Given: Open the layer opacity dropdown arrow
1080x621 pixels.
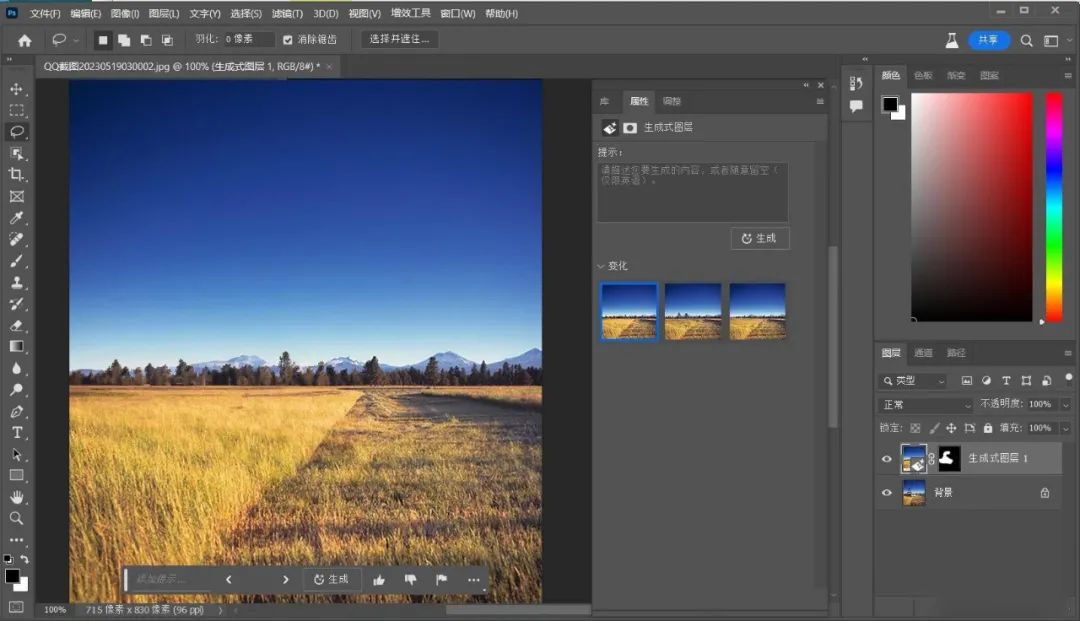Looking at the screenshot, I should (1066, 405).
